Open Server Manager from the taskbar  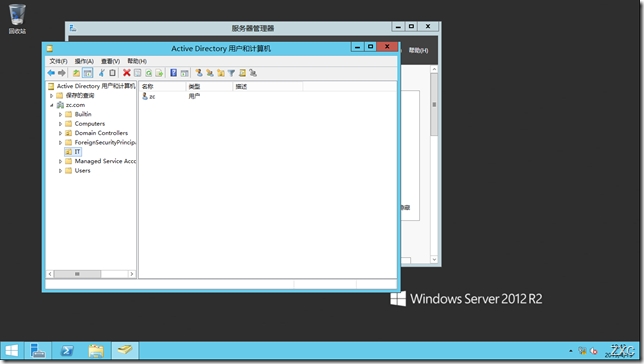coord(38,351)
